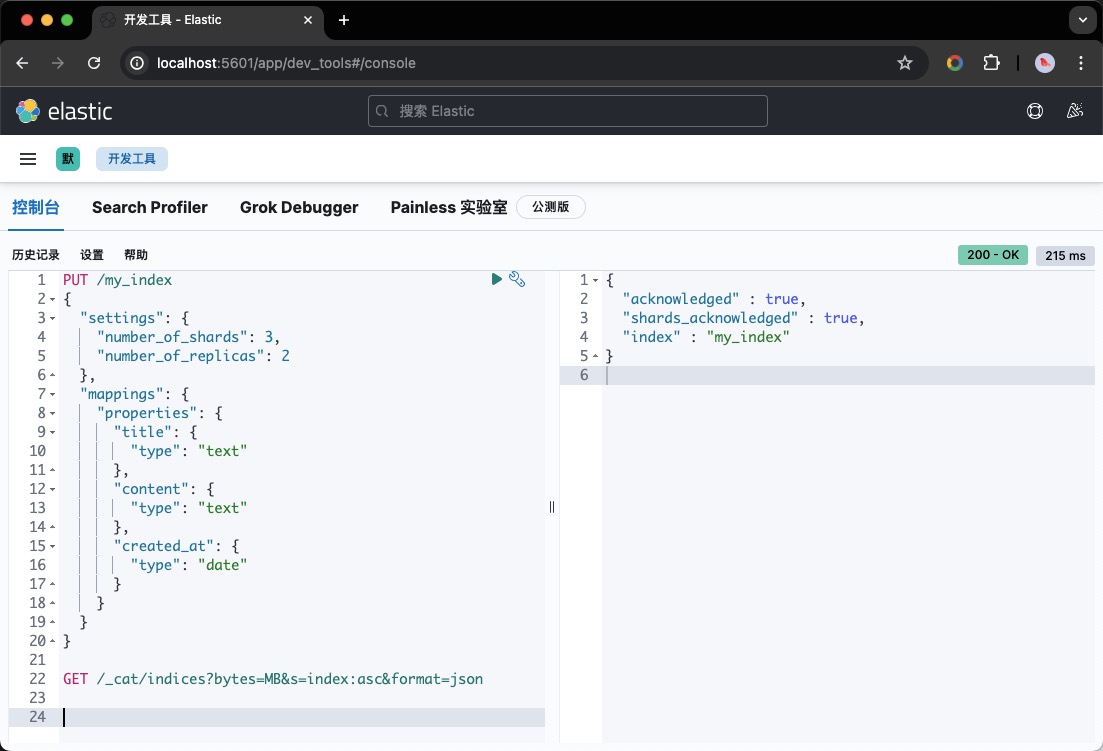Fold the response JSON at line 1

point(595,281)
